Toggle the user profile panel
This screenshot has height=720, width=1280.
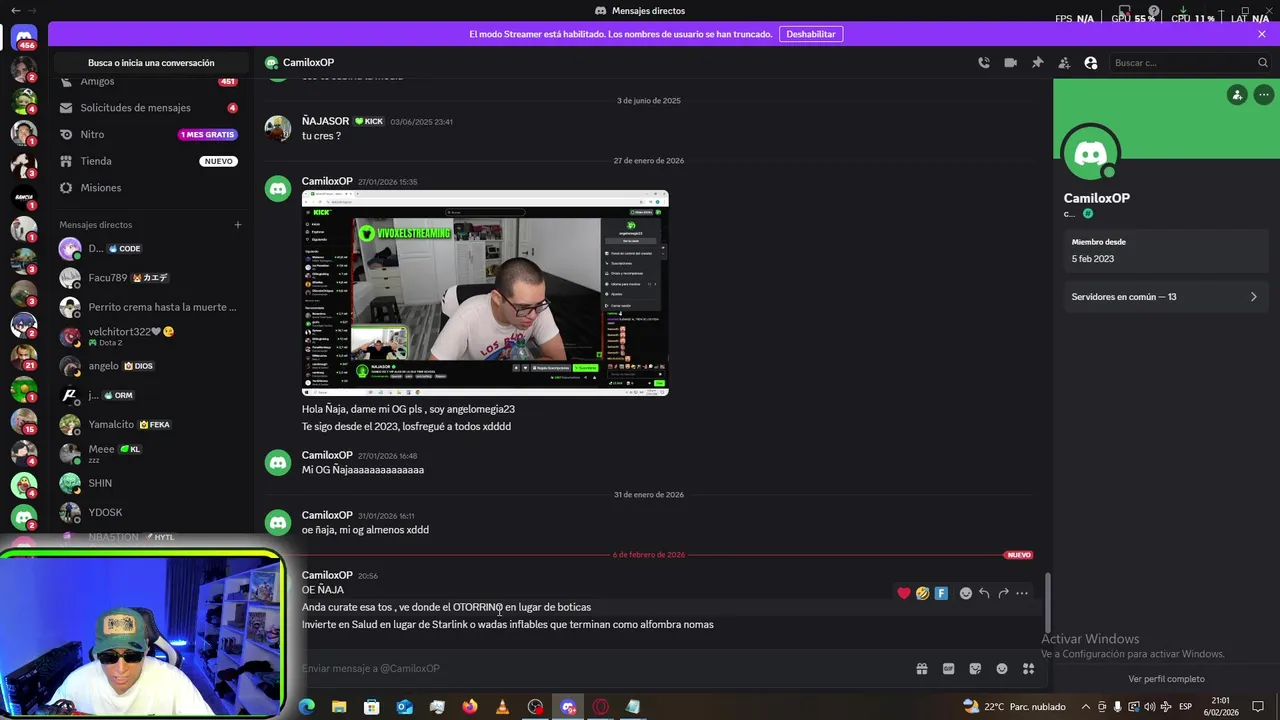coord(1091,63)
